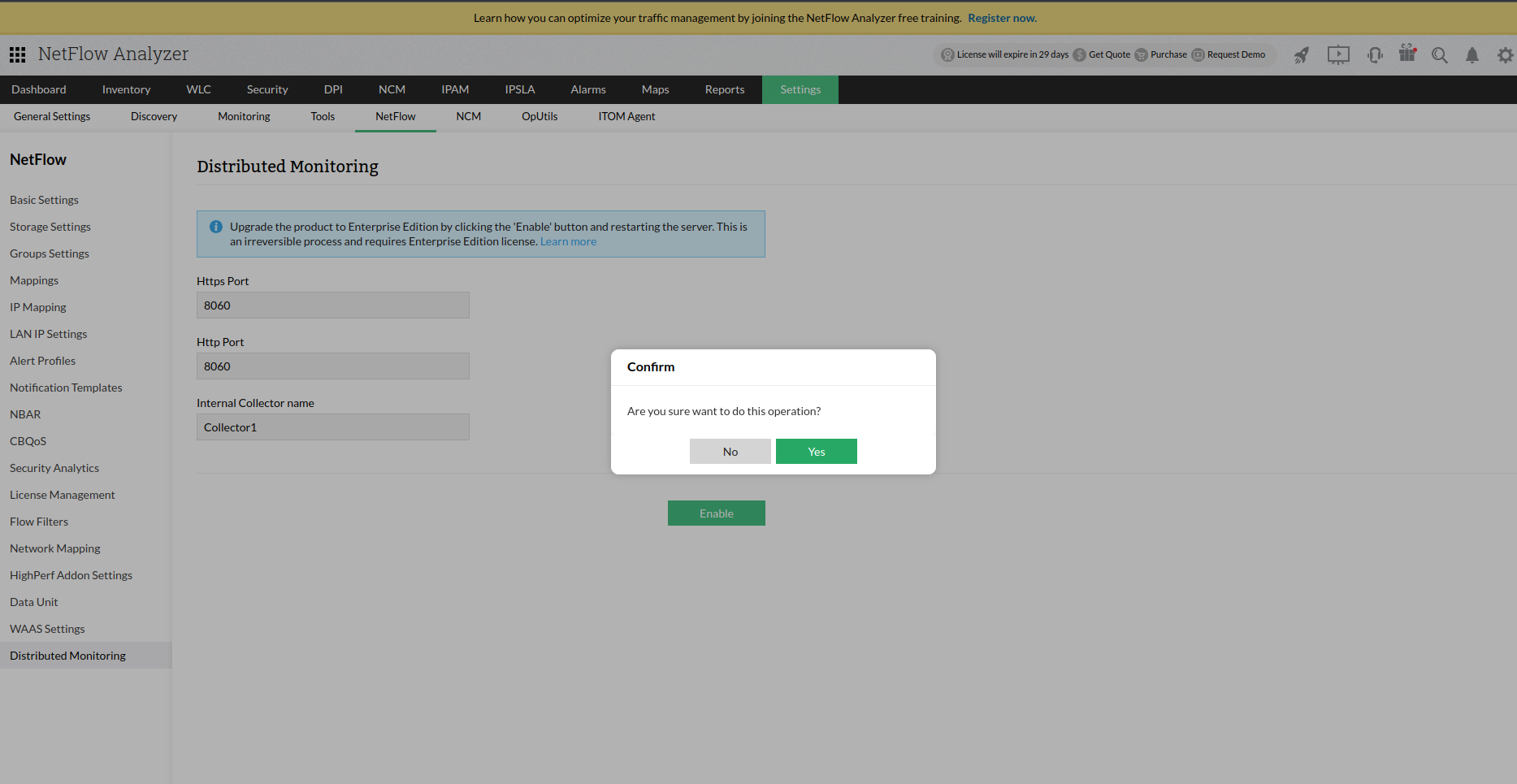Open the Reports tab
Screen dimensions: 1517x784
724,89
